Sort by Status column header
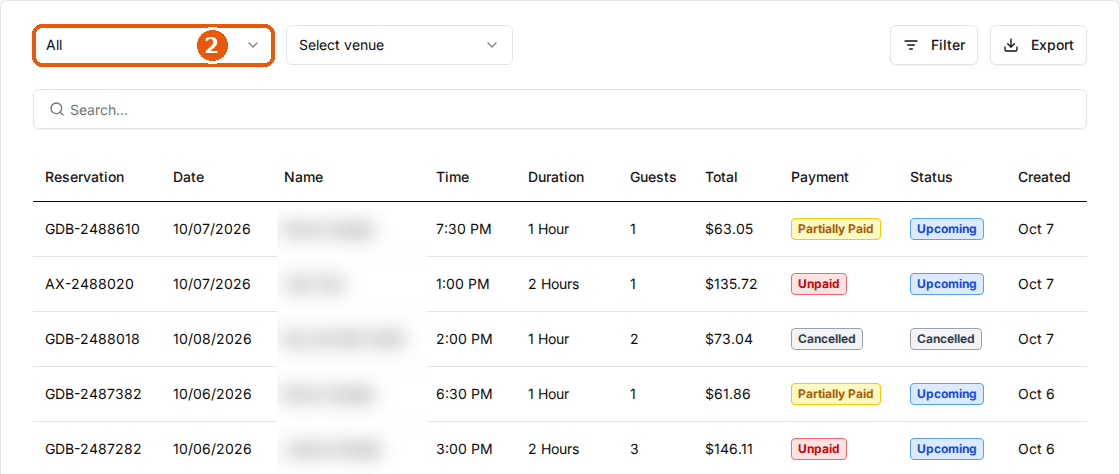The image size is (1120, 474). pos(931,177)
